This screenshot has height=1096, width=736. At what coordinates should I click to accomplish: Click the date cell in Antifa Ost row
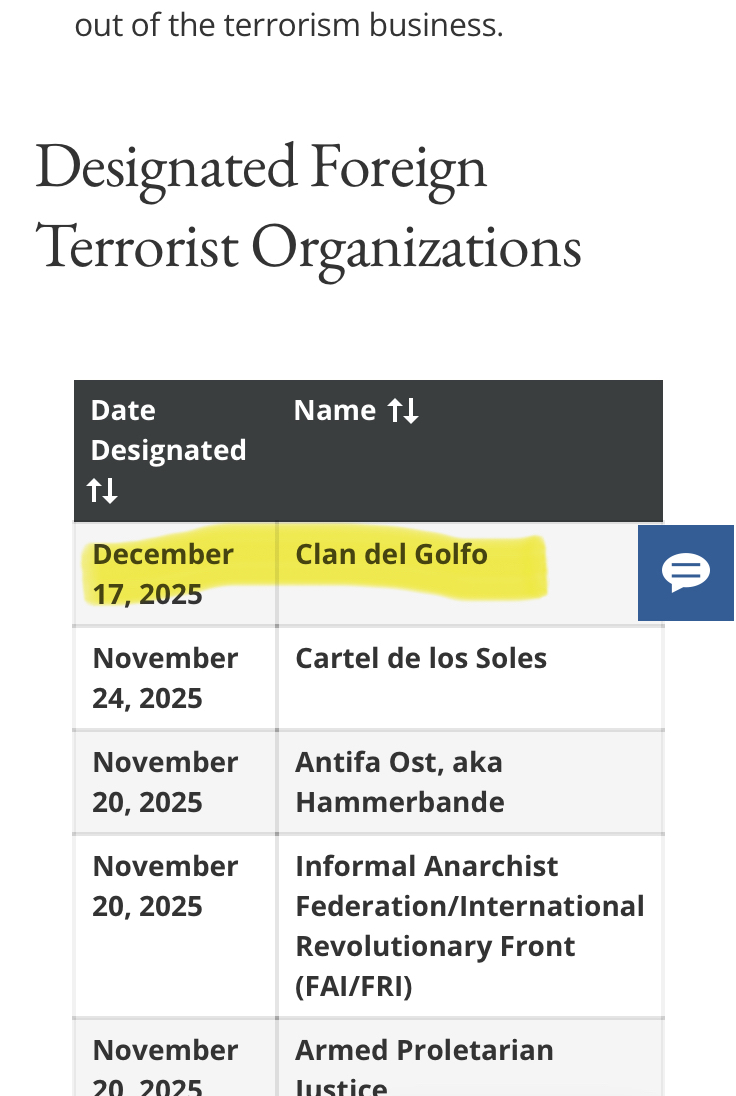[x=165, y=782]
